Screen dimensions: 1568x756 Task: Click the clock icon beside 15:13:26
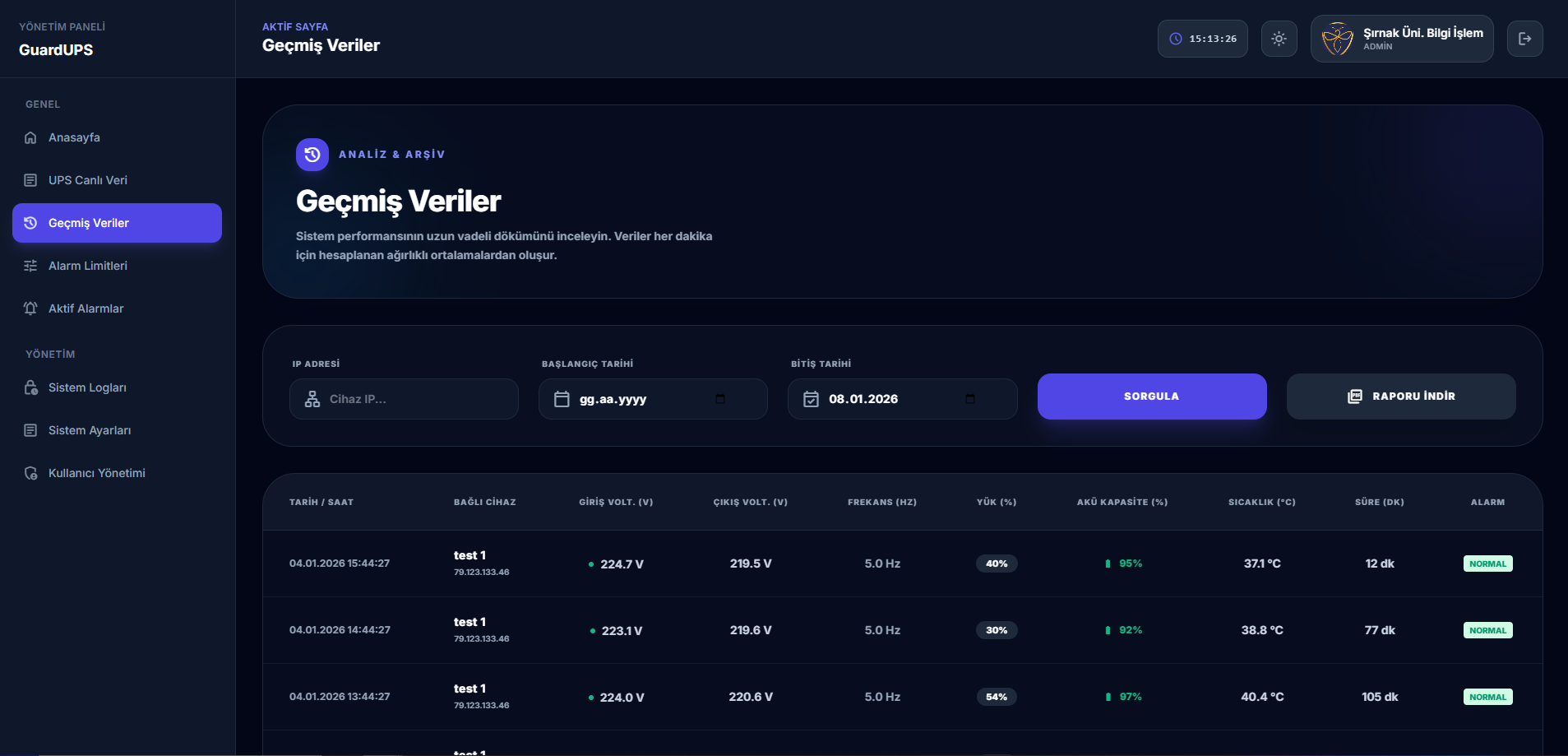click(1176, 39)
